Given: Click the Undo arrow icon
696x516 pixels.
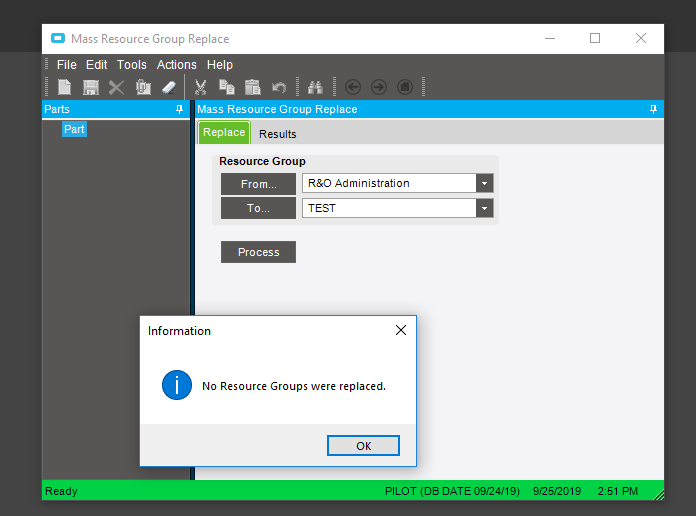Looking at the screenshot, I should (x=279, y=87).
